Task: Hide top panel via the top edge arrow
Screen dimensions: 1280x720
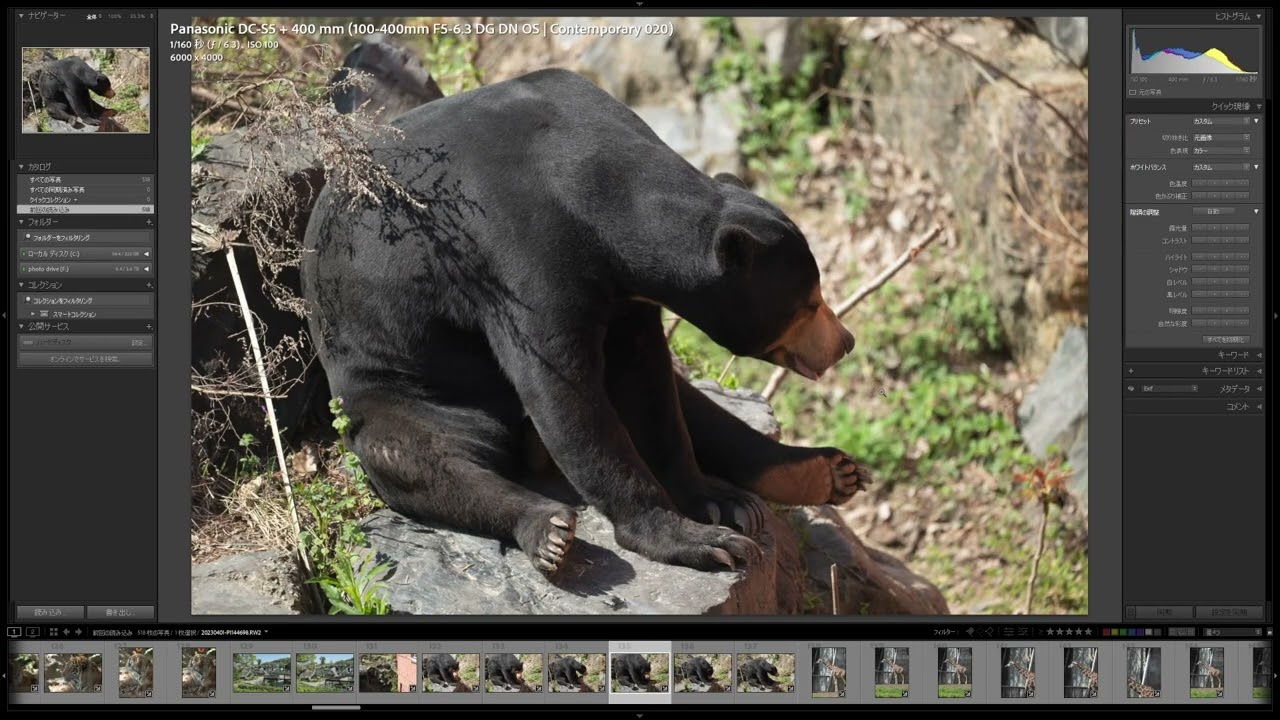Action: tap(640, 4)
